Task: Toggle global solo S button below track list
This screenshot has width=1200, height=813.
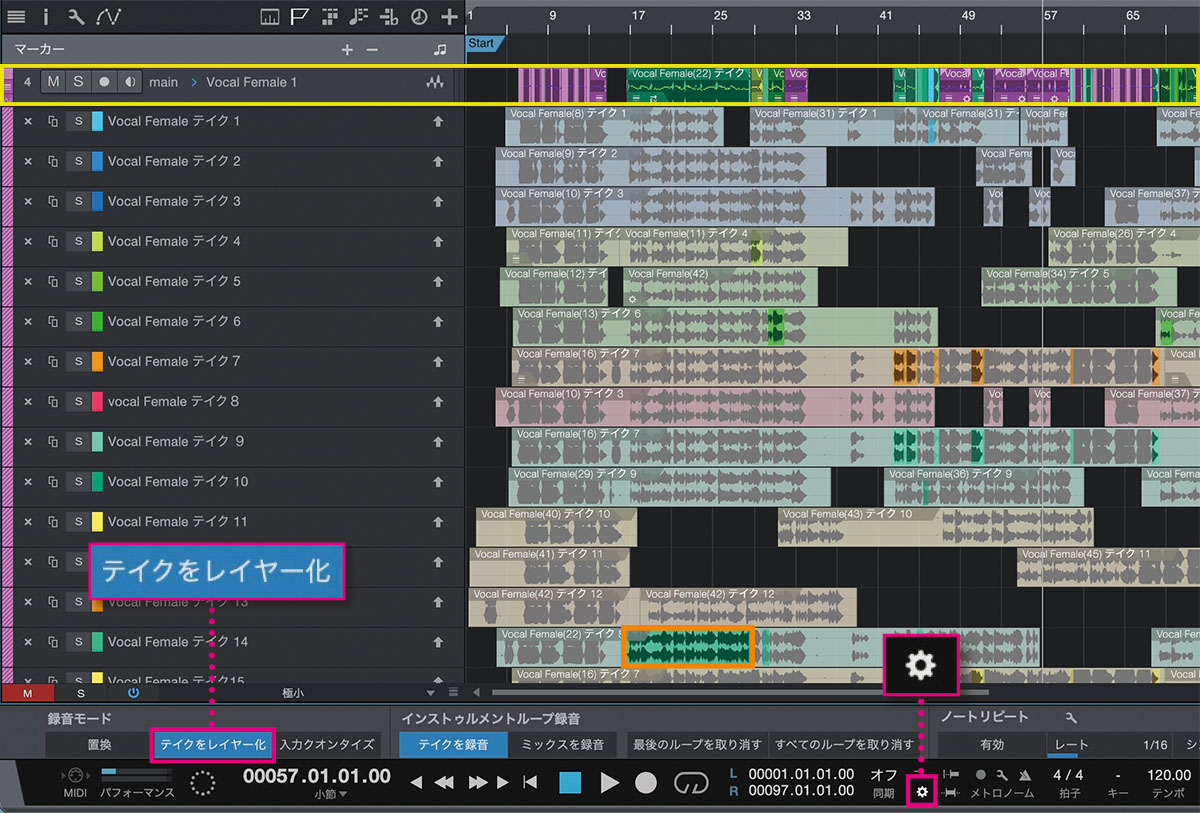Action: (x=80, y=692)
